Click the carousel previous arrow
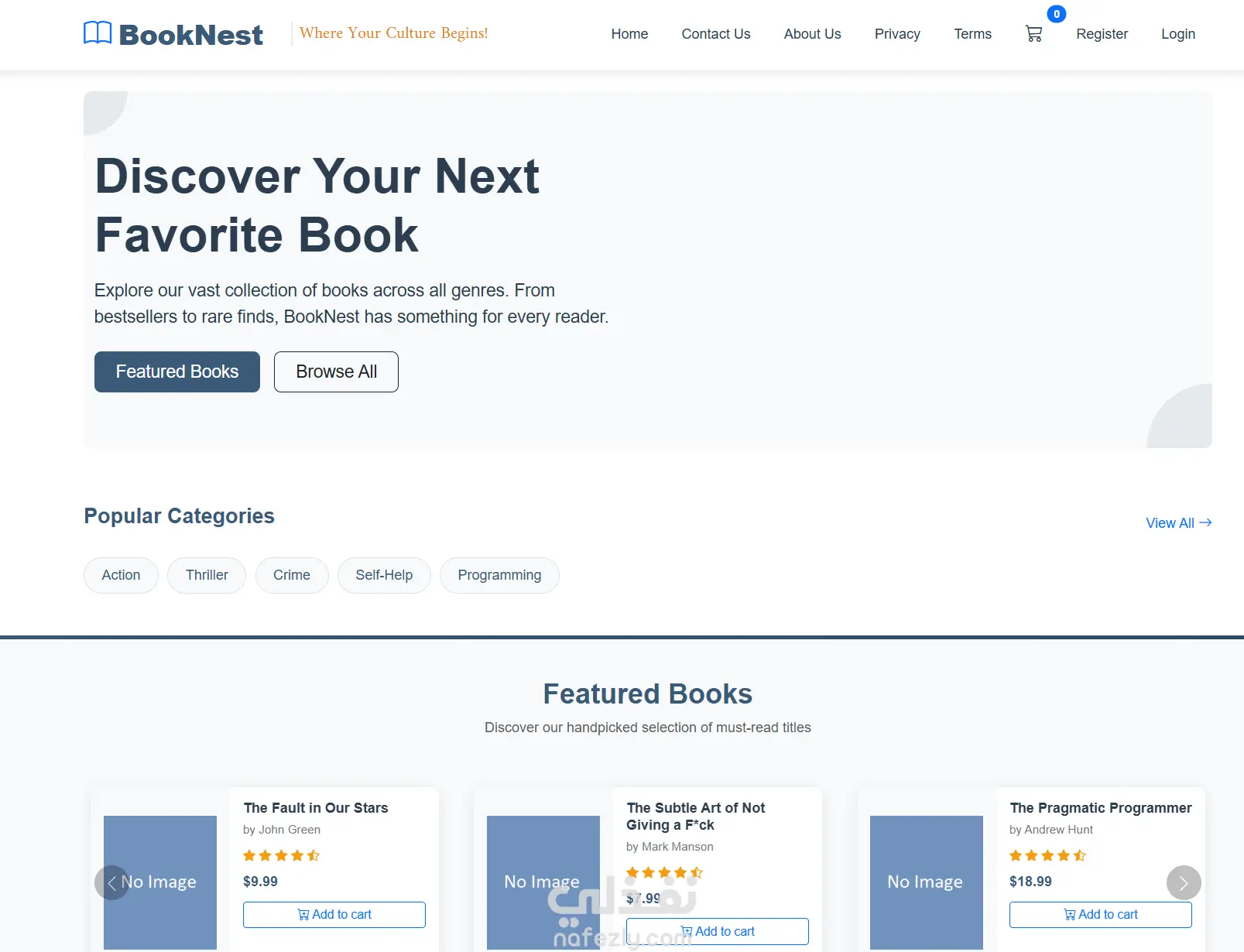This screenshot has height=952, width=1244. [x=111, y=882]
